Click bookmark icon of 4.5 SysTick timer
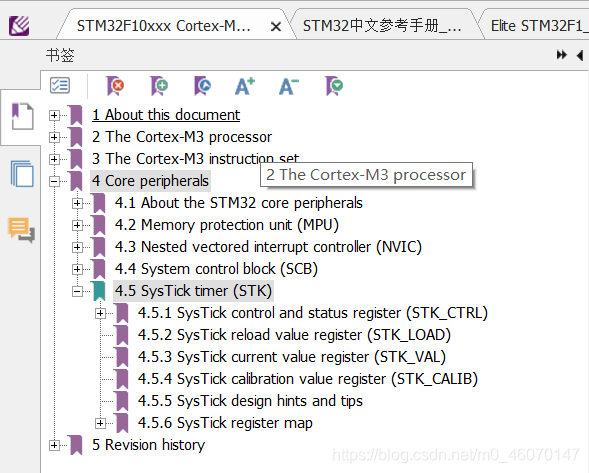 point(99,291)
